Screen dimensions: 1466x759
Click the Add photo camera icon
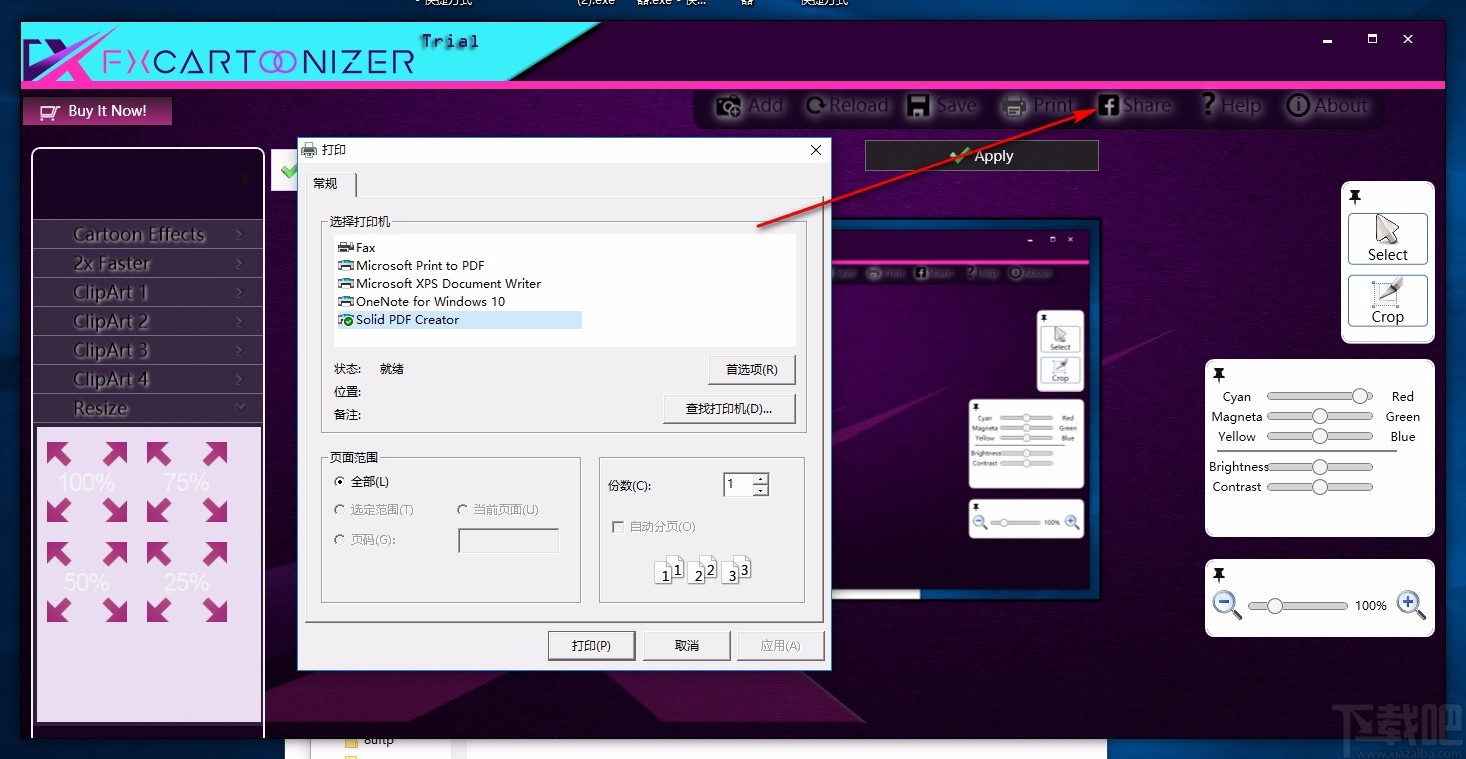click(729, 105)
